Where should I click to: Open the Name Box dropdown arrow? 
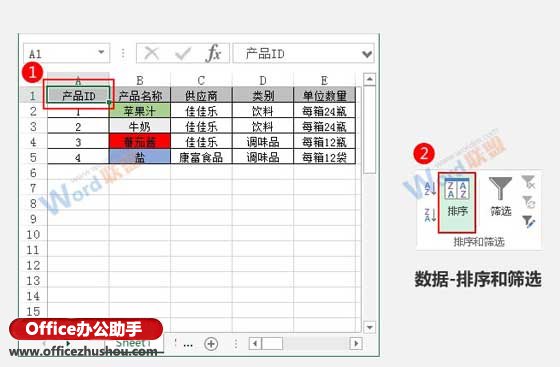click(101, 52)
